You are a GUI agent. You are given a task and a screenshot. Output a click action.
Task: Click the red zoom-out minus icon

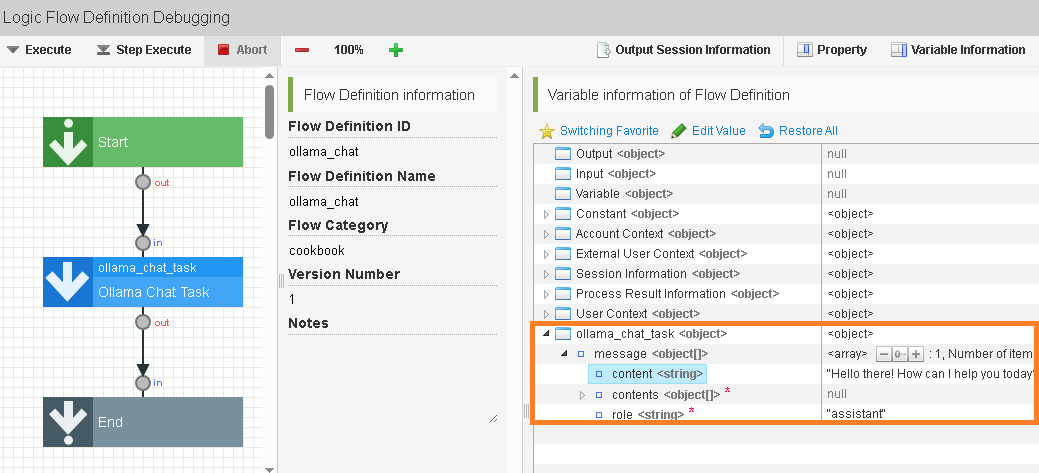[302, 50]
